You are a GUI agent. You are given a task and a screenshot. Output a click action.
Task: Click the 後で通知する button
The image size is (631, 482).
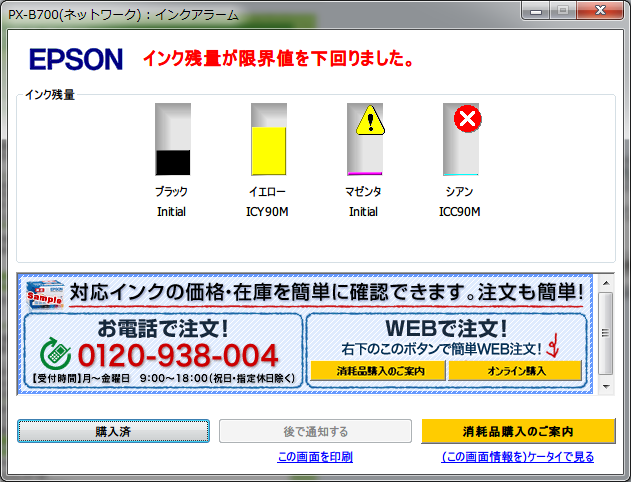(x=316, y=431)
